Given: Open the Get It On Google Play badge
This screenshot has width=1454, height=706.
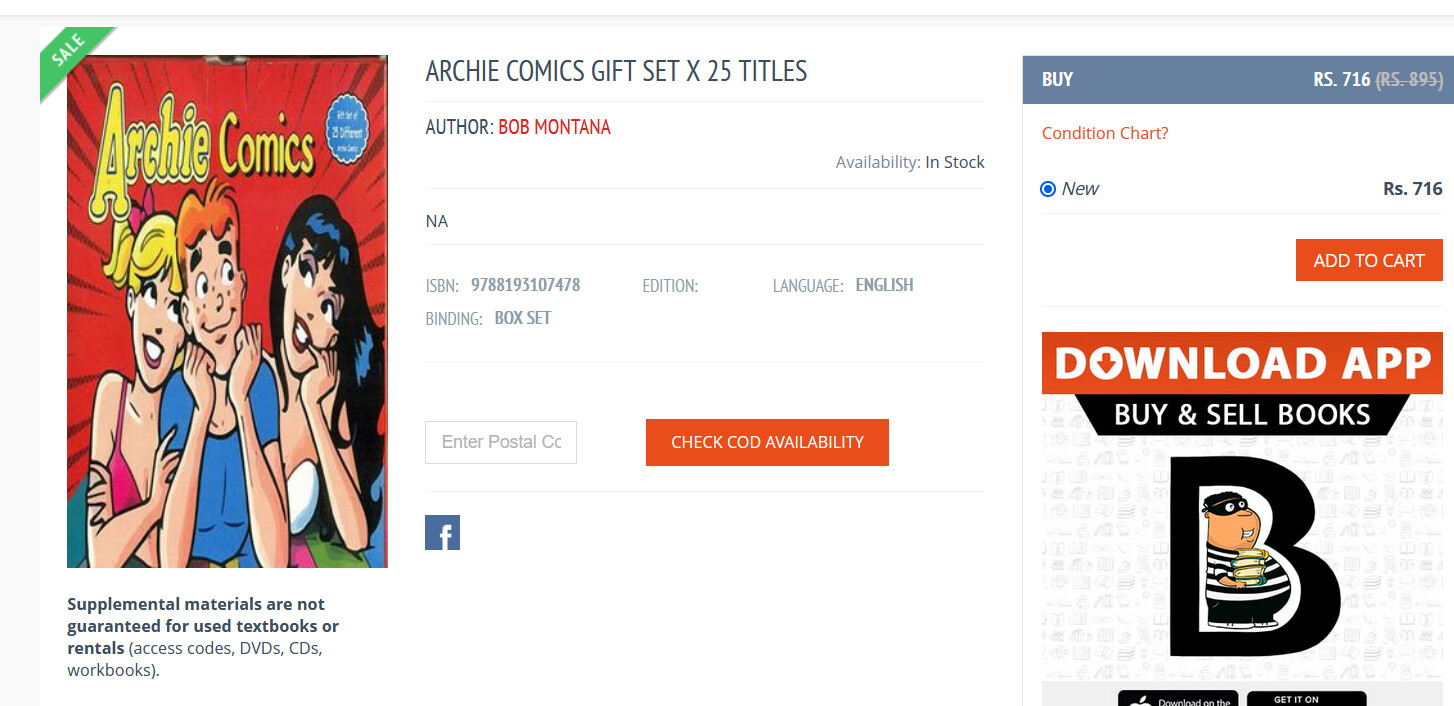Looking at the screenshot, I should click(x=1306, y=698).
